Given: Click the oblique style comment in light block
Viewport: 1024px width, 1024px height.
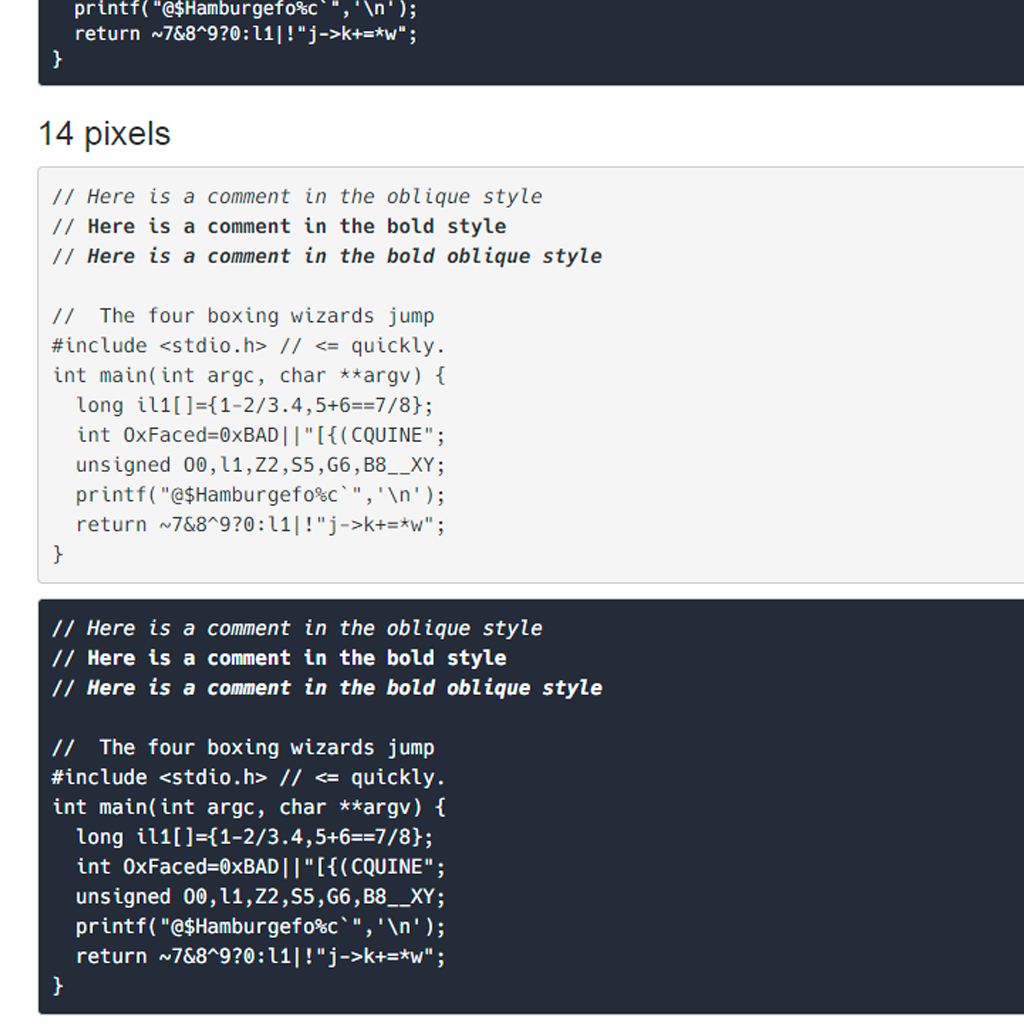Looking at the screenshot, I should pos(297,197).
